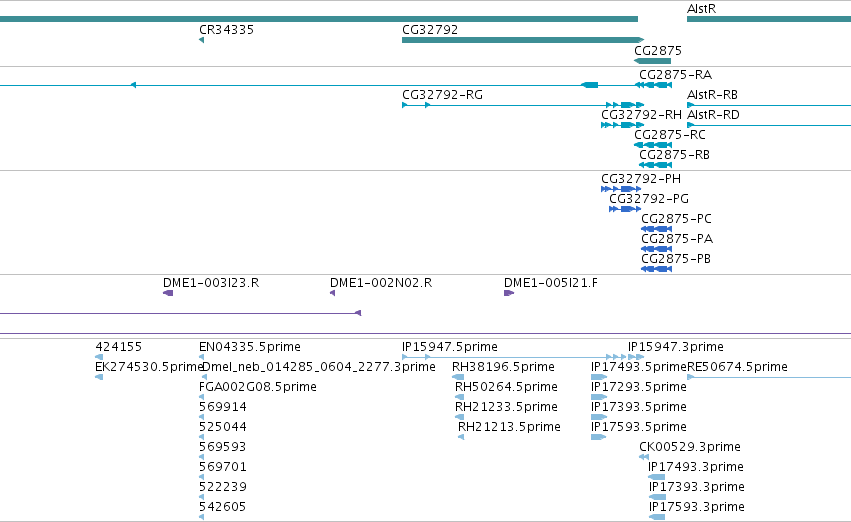This screenshot has height=522, width=851.
Task: Click the IP17493.3prime EST glyph
Action: point(656,478)
